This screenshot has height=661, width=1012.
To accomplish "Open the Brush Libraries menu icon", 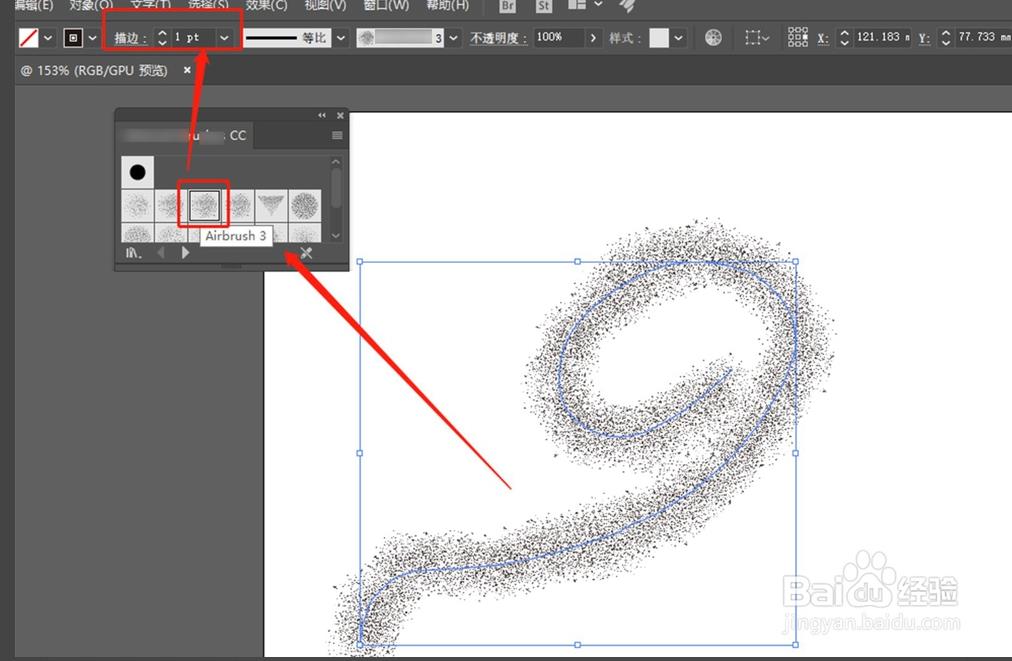I will (x=133, y=253).
